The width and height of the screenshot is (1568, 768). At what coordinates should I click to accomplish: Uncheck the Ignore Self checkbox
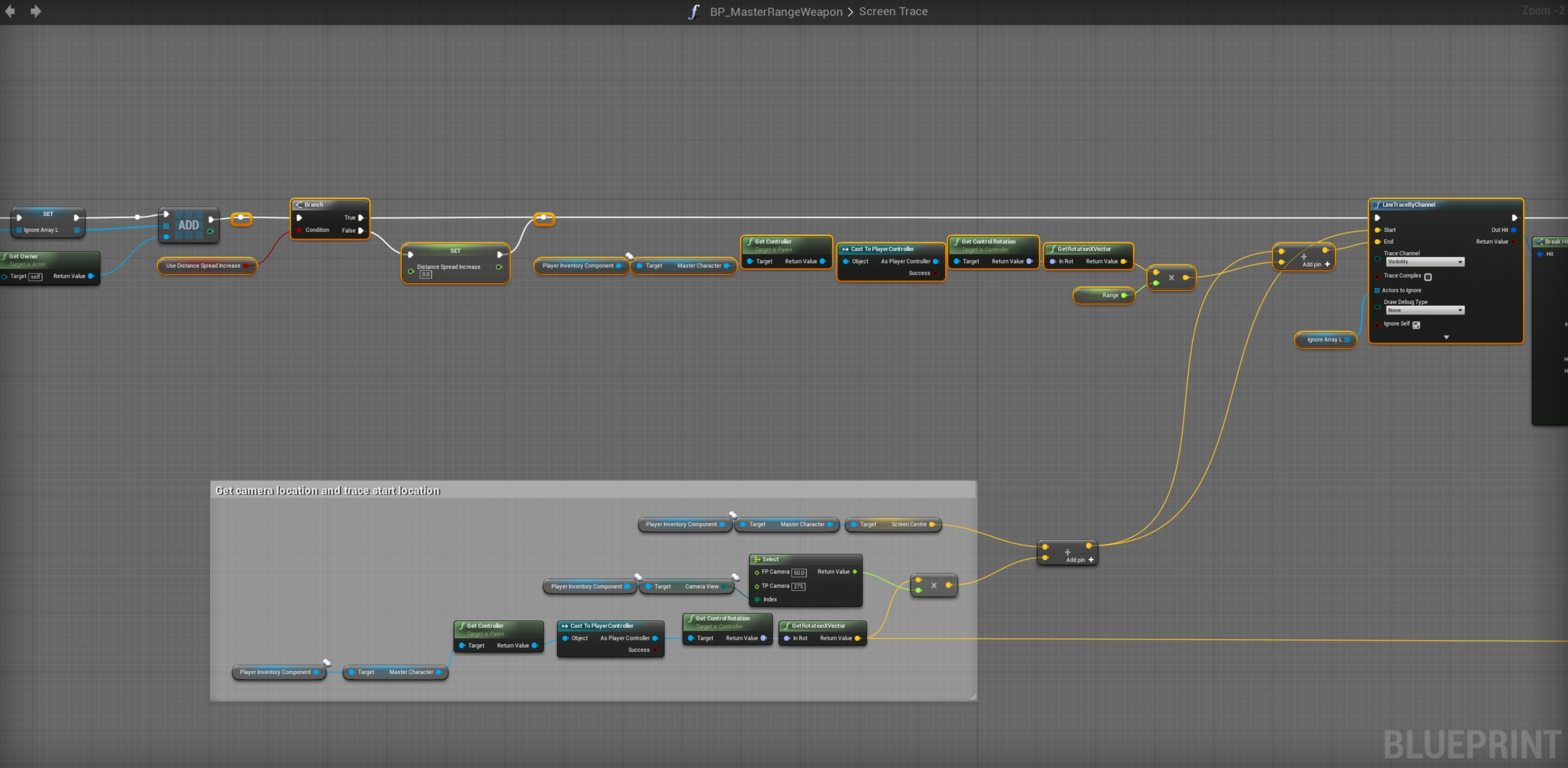pyautogui.click(x=1417, y=325)
